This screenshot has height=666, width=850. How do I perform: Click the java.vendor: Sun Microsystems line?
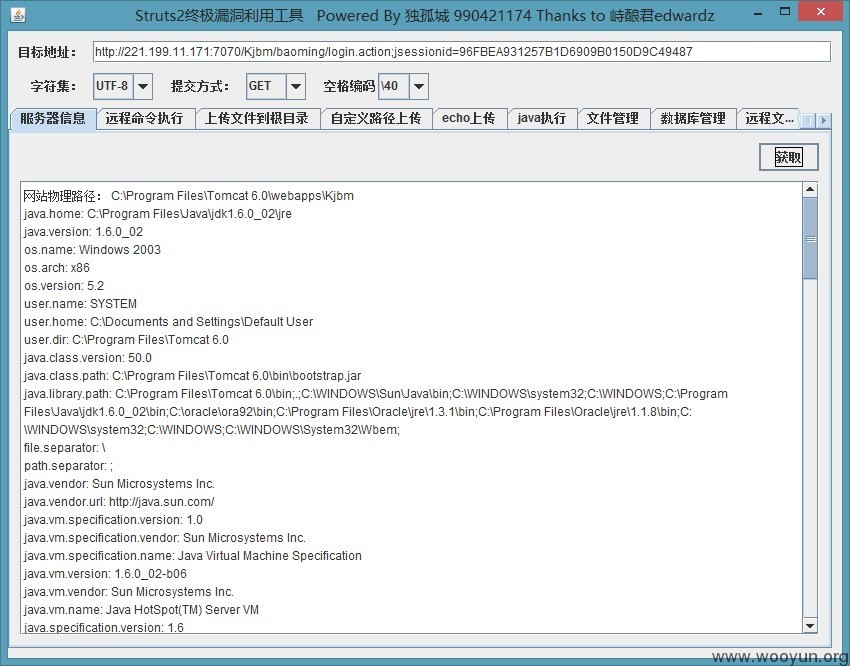click(x=119, y=483)
